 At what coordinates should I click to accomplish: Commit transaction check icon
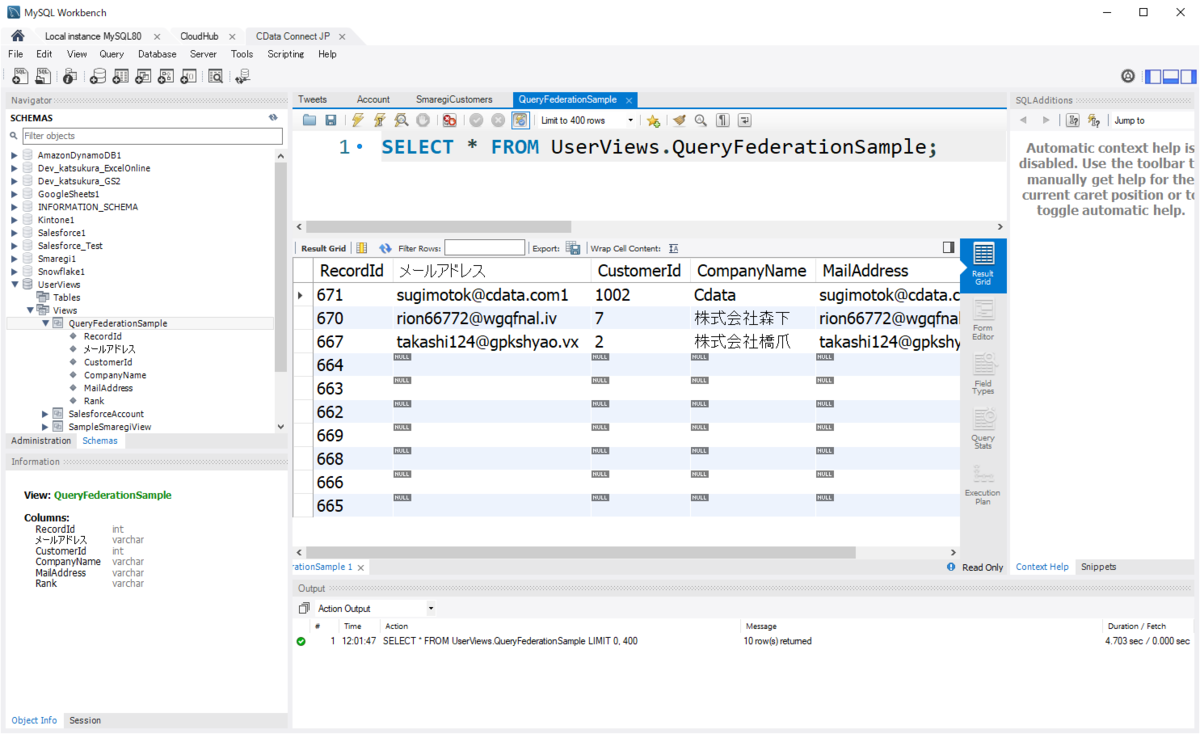coord(476,120)
